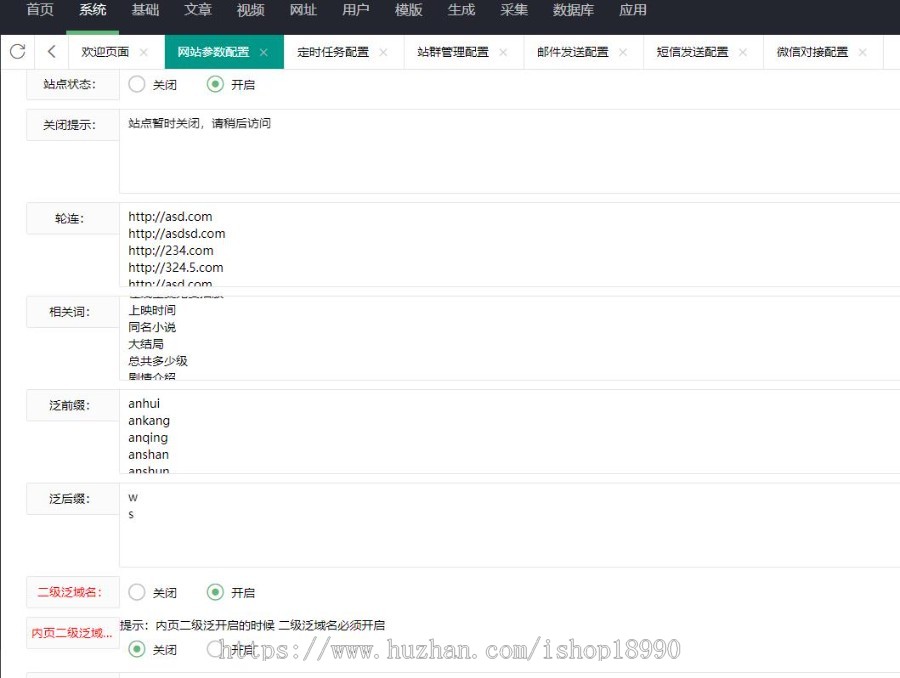This screenshot has width=900, height=678.
Task: Close the 邮件发送配置 tab
Action: [x=623, y=52]
